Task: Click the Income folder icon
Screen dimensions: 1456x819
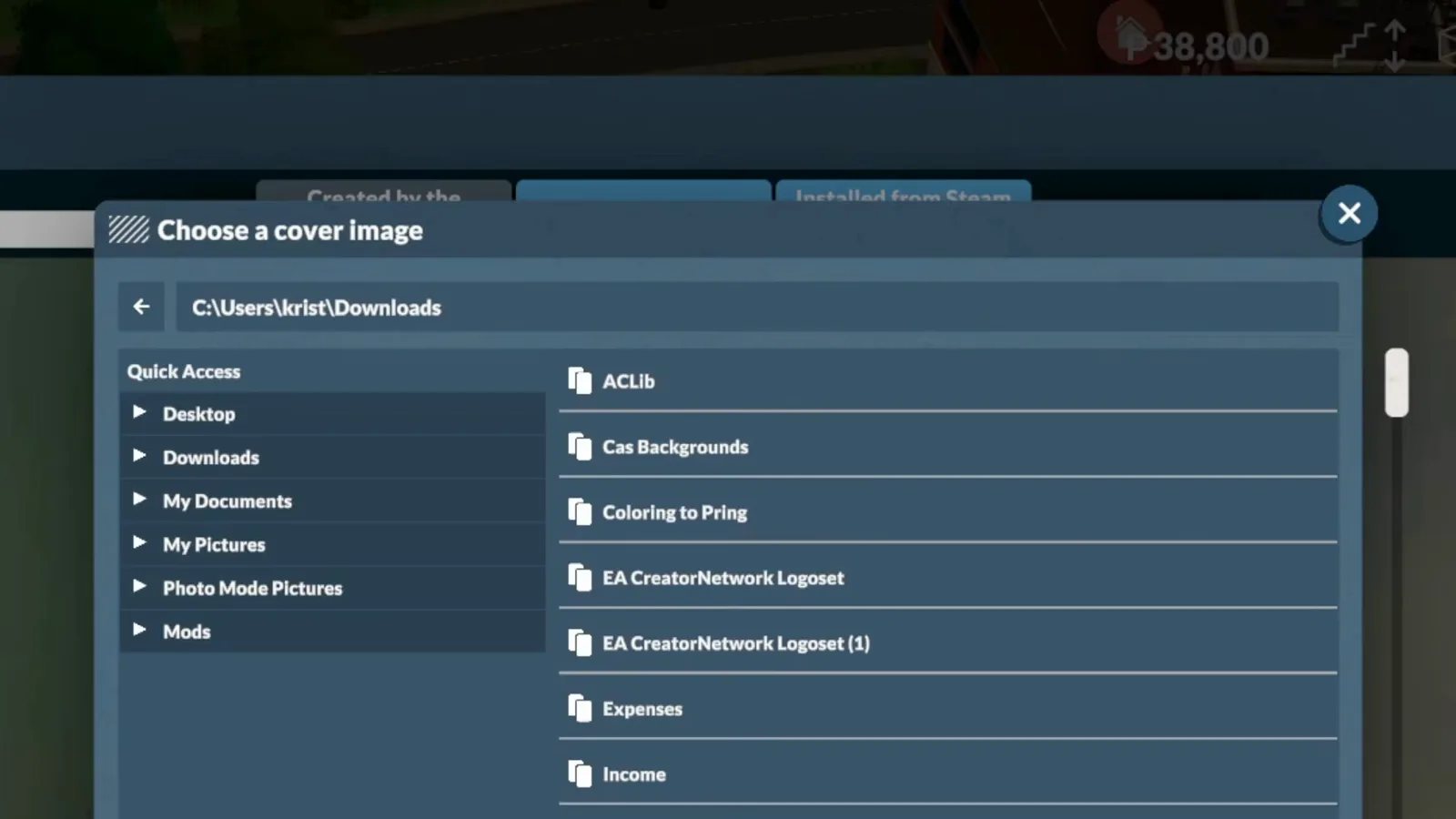Action: tap(580, 773)
